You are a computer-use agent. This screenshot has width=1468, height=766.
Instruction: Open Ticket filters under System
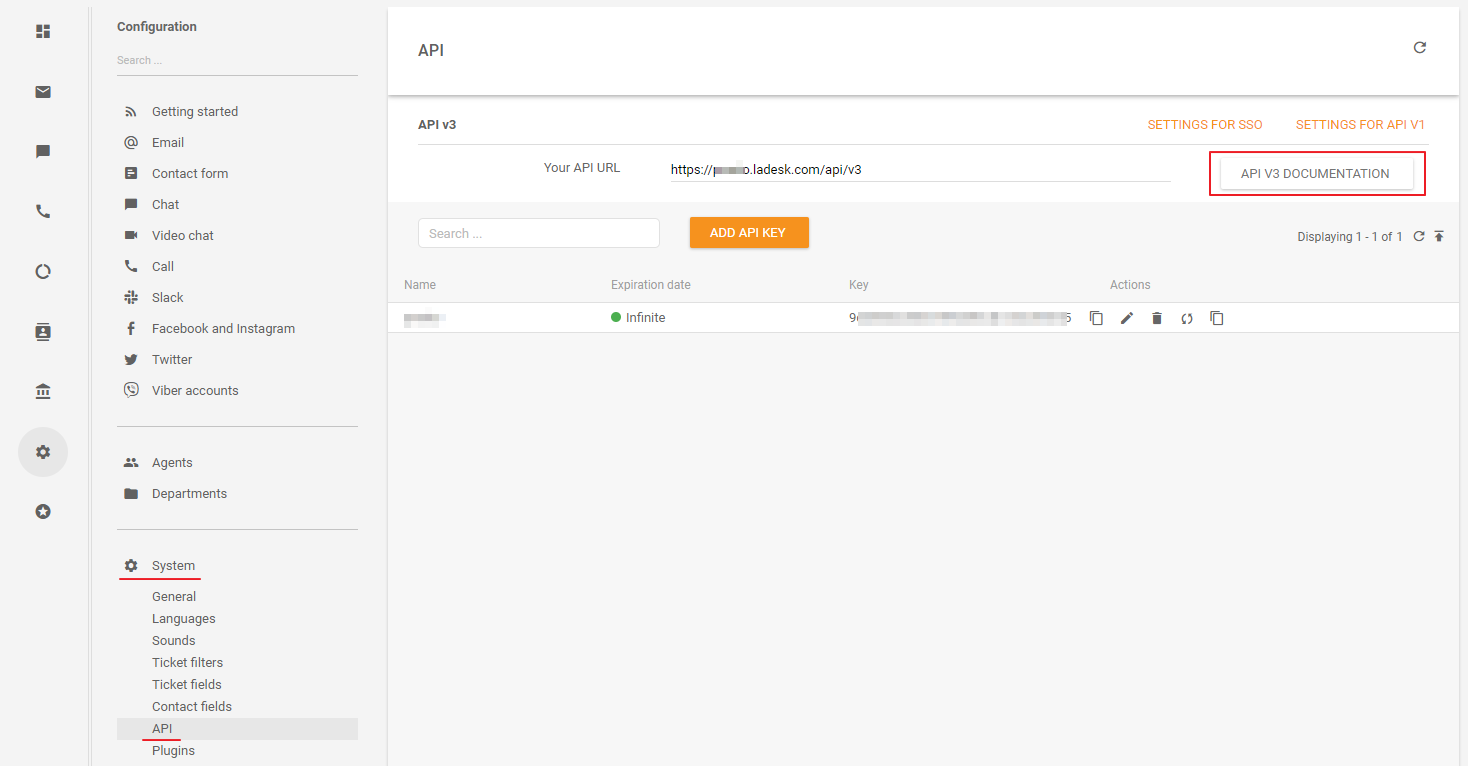(x=187, y=663)
